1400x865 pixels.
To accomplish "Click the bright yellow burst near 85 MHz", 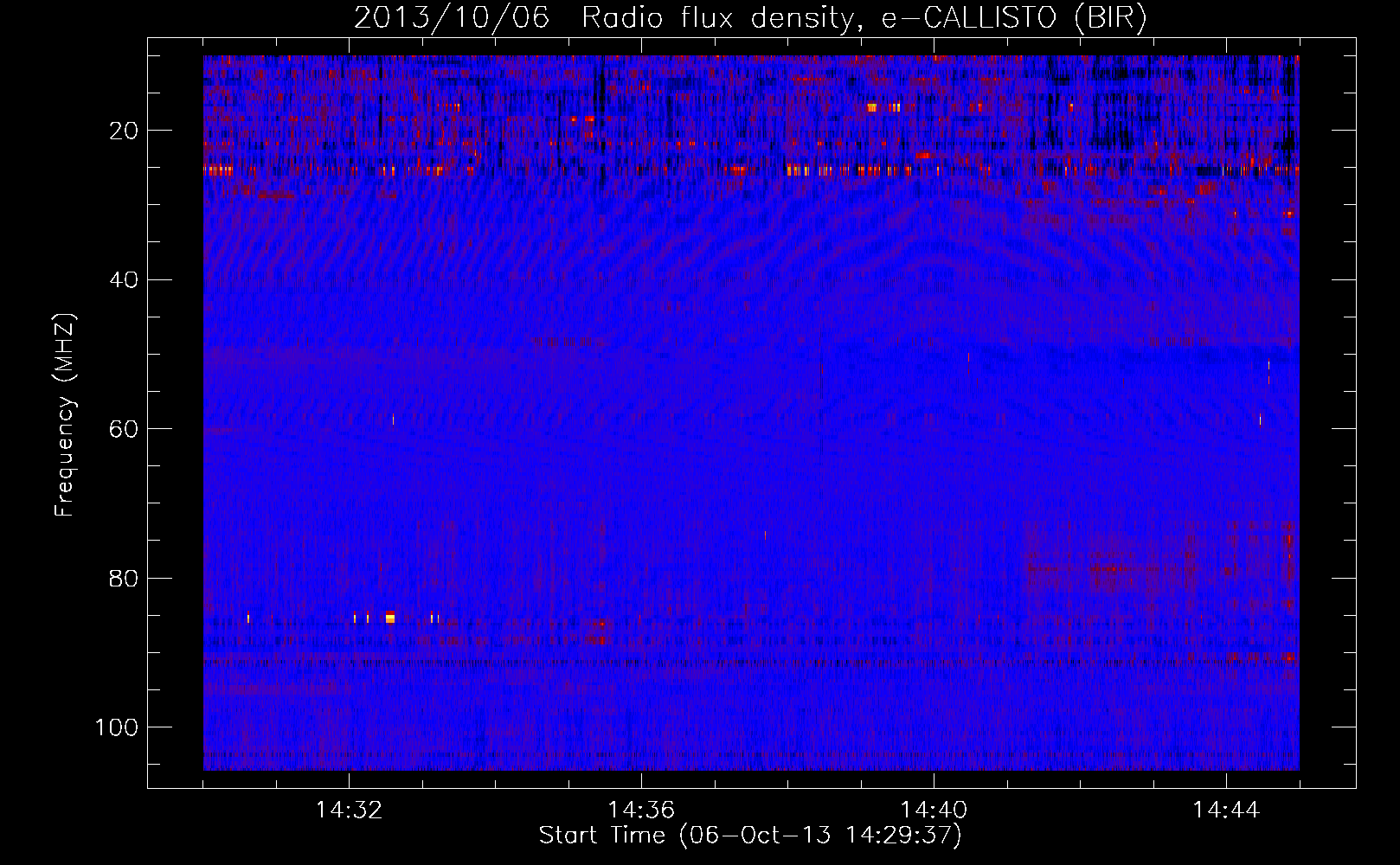I will pyautogui.click(x=390, y=617).
